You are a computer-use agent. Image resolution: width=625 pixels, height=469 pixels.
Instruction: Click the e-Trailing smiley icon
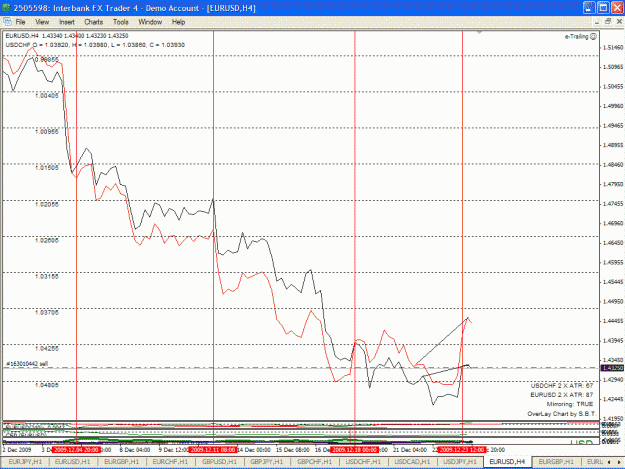coord(593,37)
